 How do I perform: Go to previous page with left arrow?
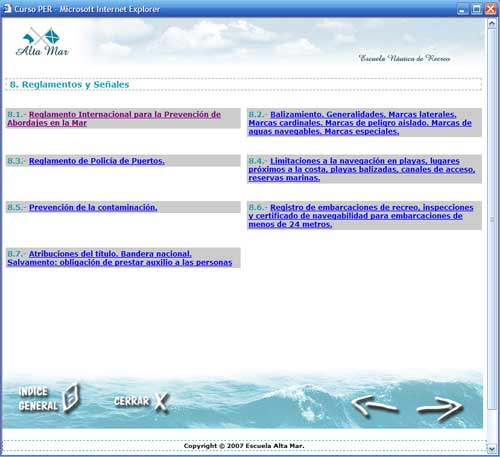pos(375,405)
